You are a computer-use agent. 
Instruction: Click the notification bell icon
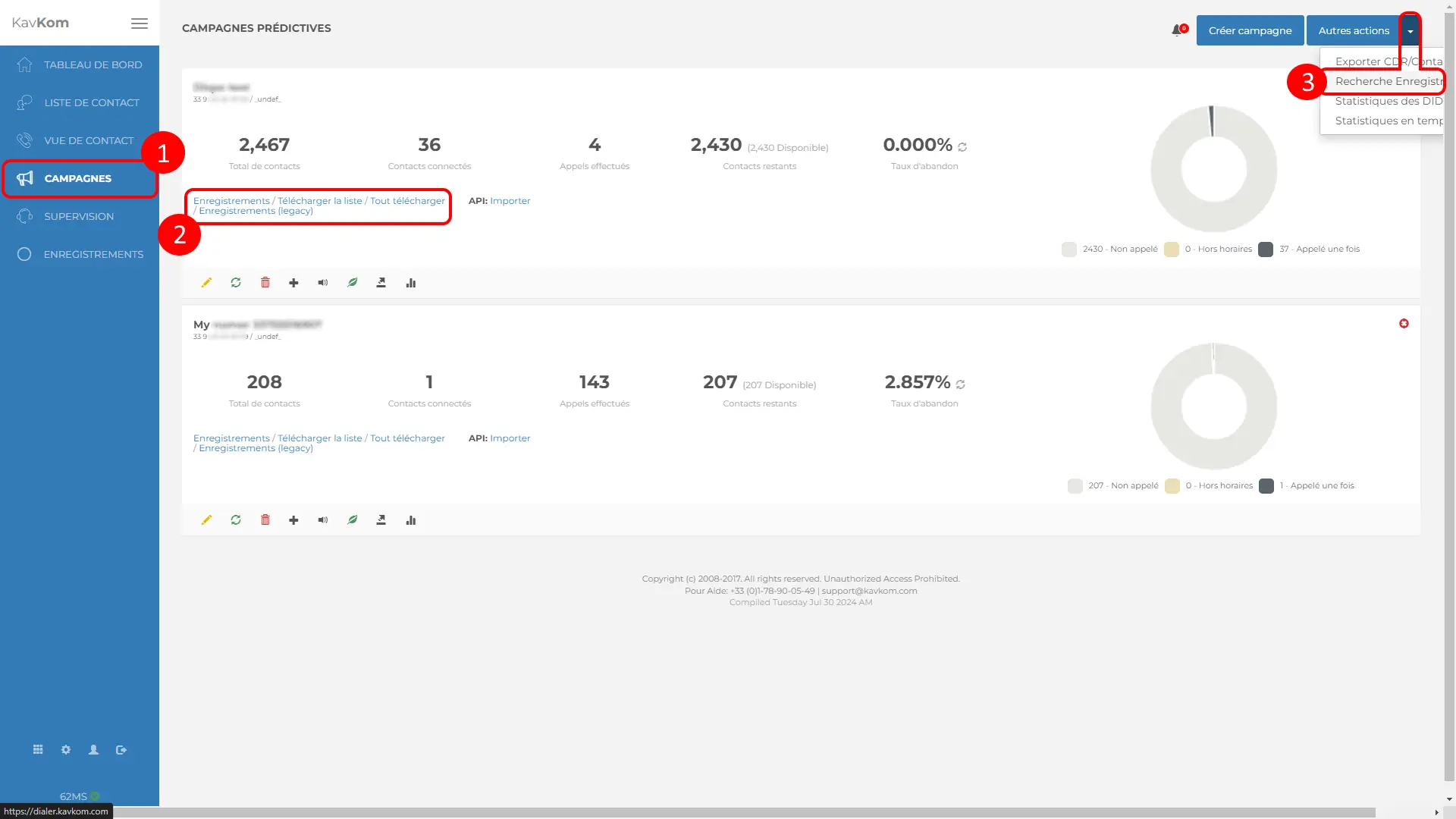[1177, 30]
